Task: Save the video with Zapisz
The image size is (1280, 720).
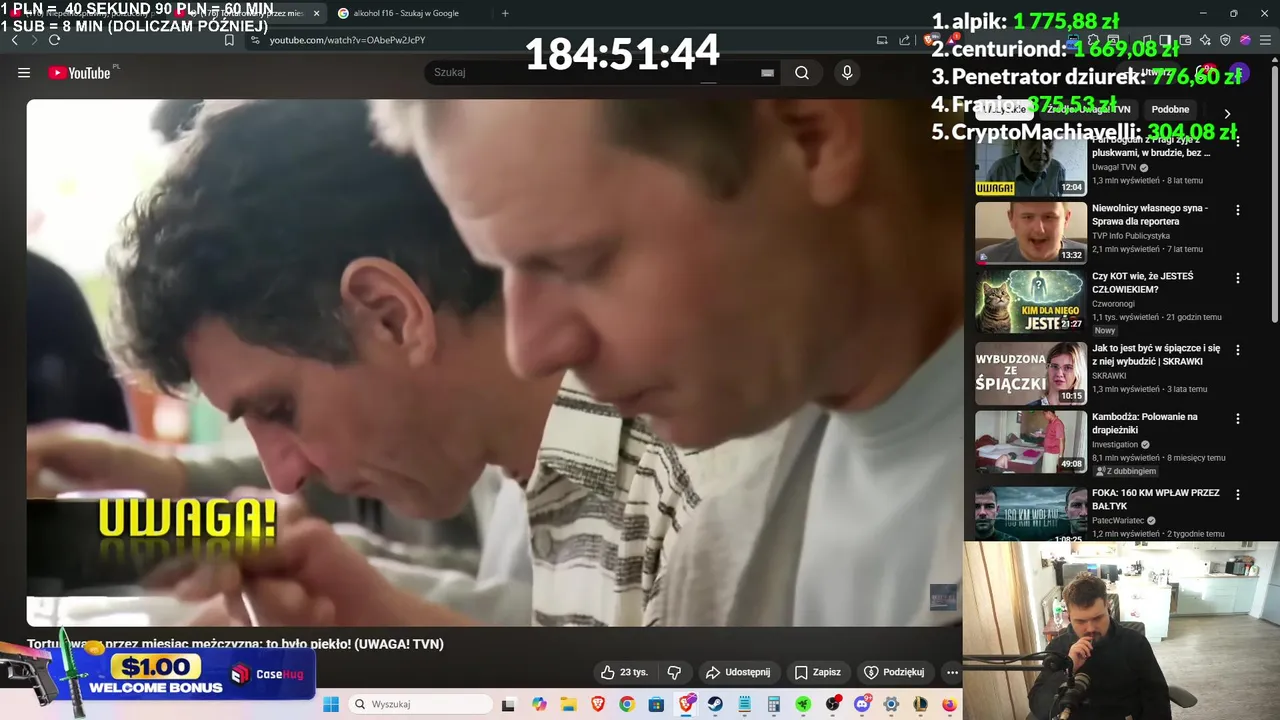Action: coord(818,672)
